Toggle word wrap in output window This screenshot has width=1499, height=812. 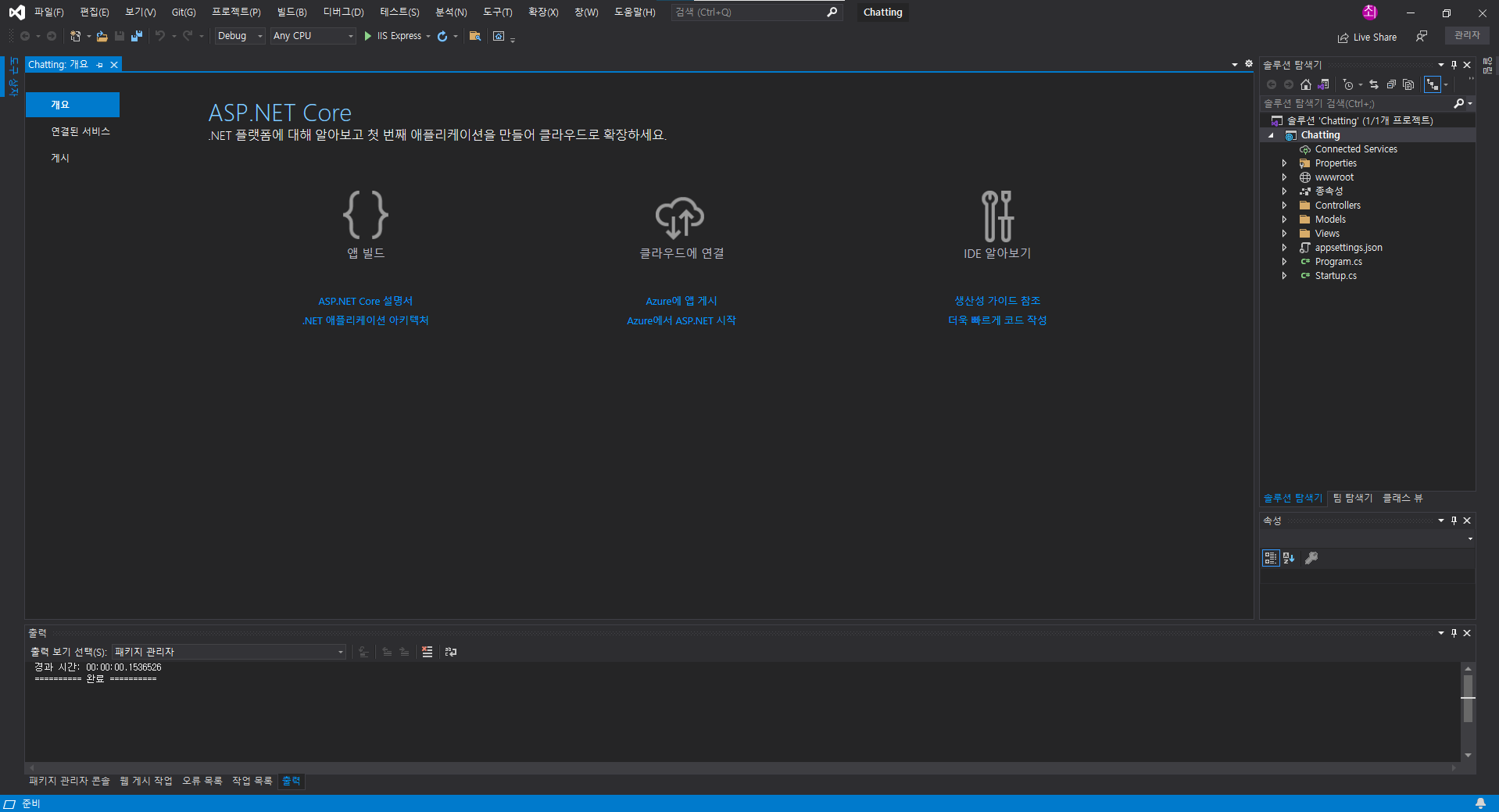coord(451,652)
